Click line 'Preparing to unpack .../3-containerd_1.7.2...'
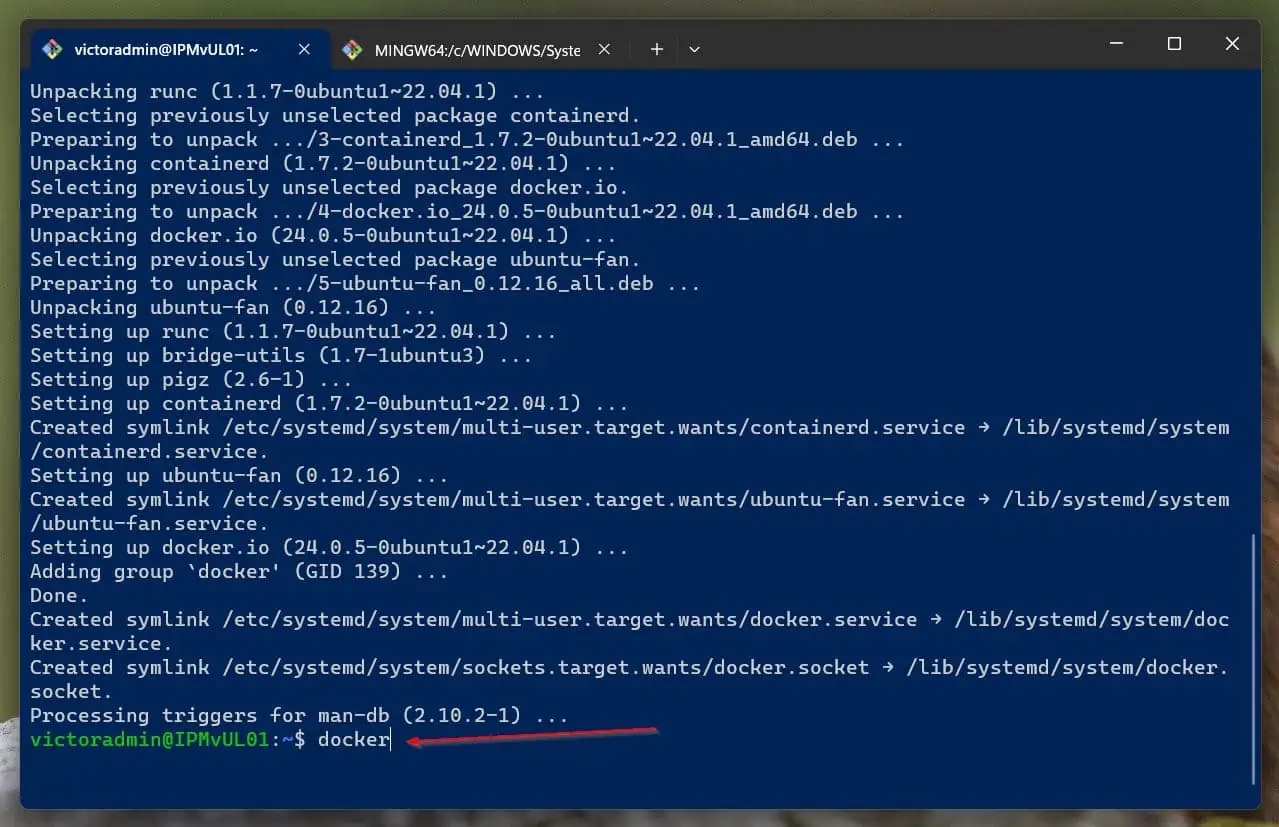 click(467, 140)
